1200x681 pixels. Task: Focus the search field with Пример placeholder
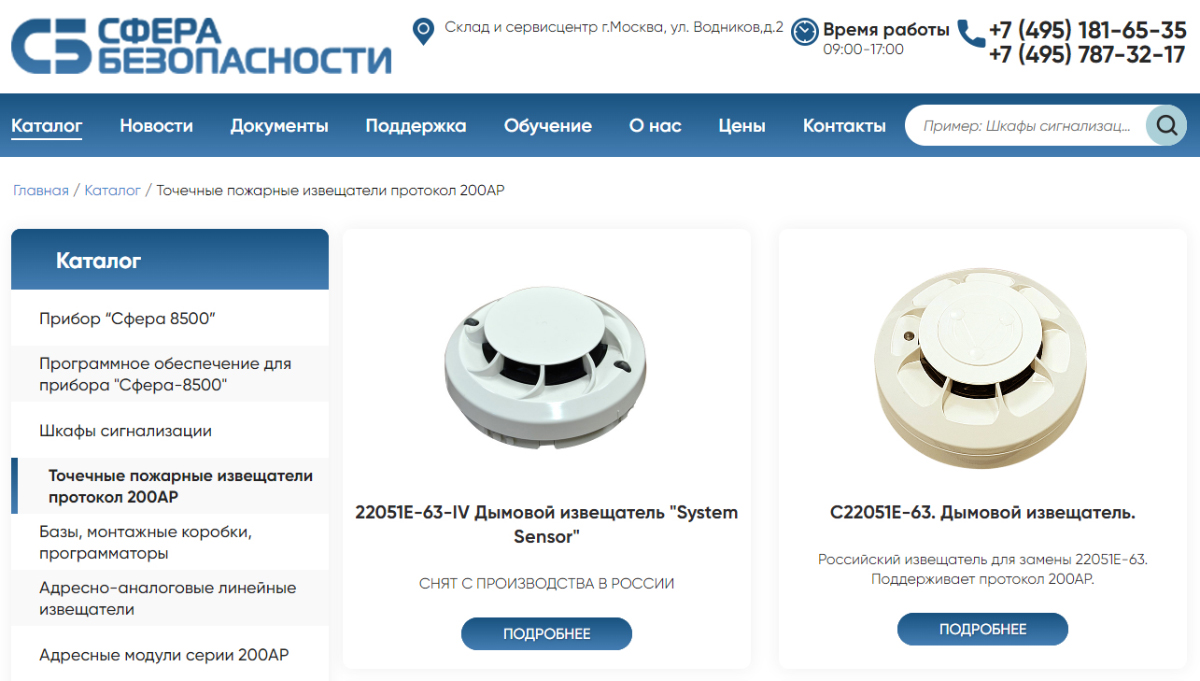coord(1026,126)
